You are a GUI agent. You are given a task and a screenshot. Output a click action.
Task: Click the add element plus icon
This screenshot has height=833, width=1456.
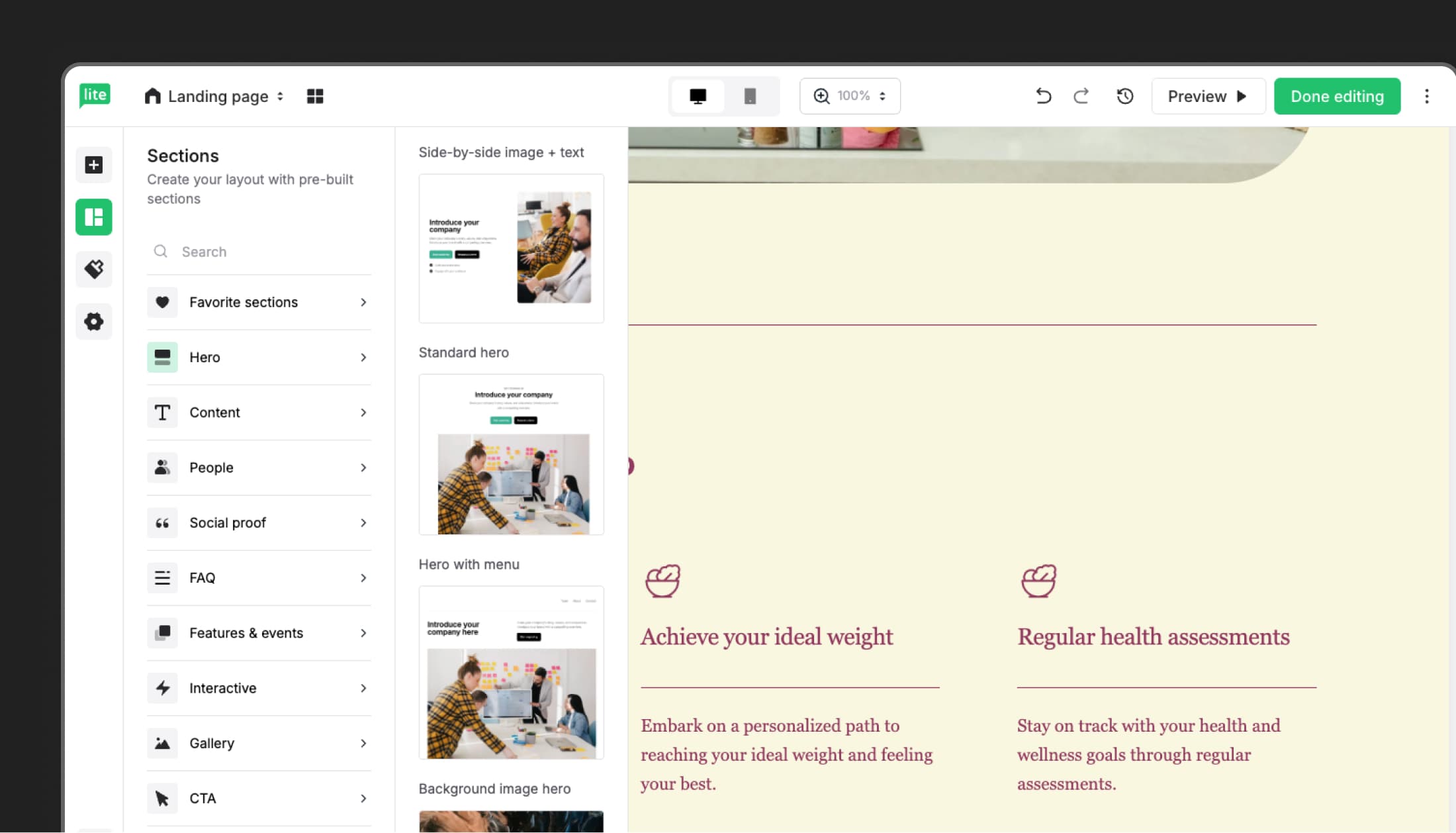pyautogui.click(x=94, y=165)
